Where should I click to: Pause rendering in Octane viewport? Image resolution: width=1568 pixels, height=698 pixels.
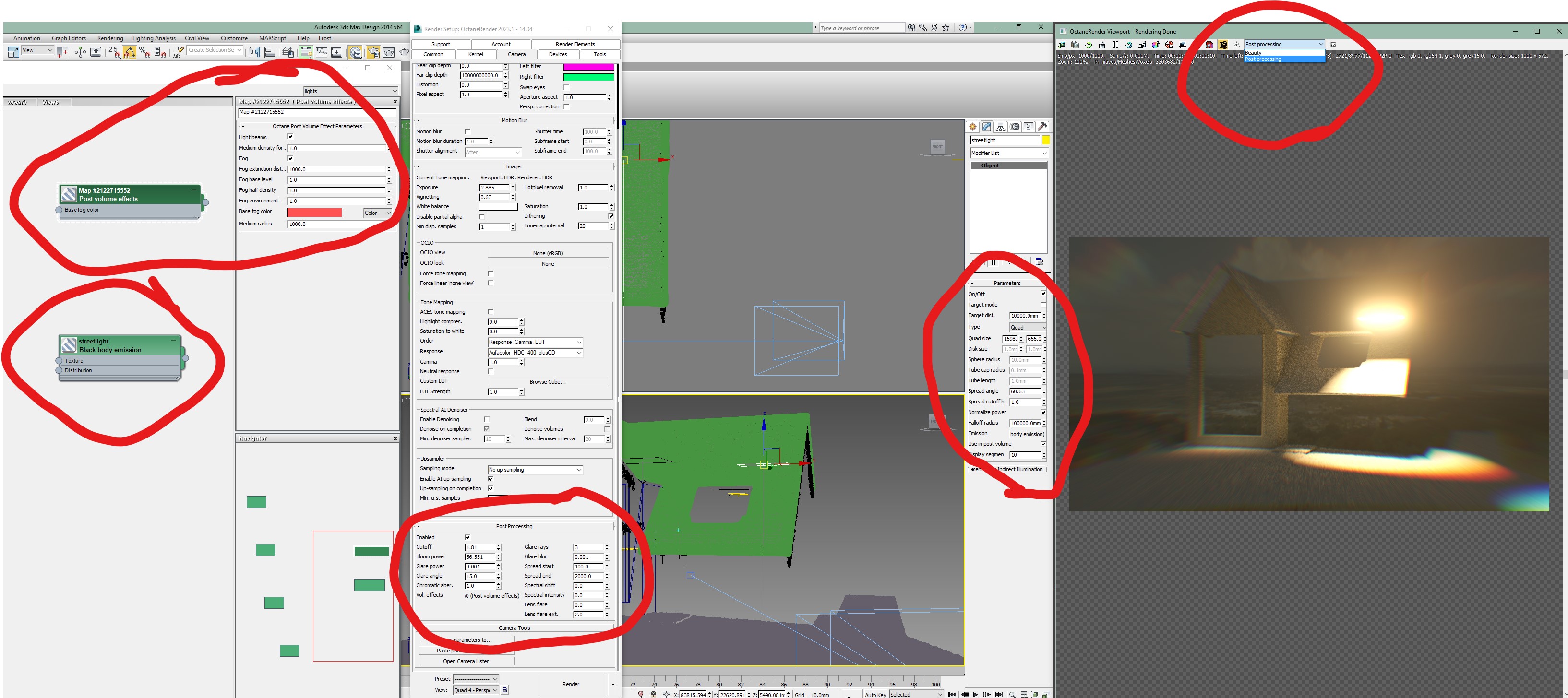(1115, 45)
